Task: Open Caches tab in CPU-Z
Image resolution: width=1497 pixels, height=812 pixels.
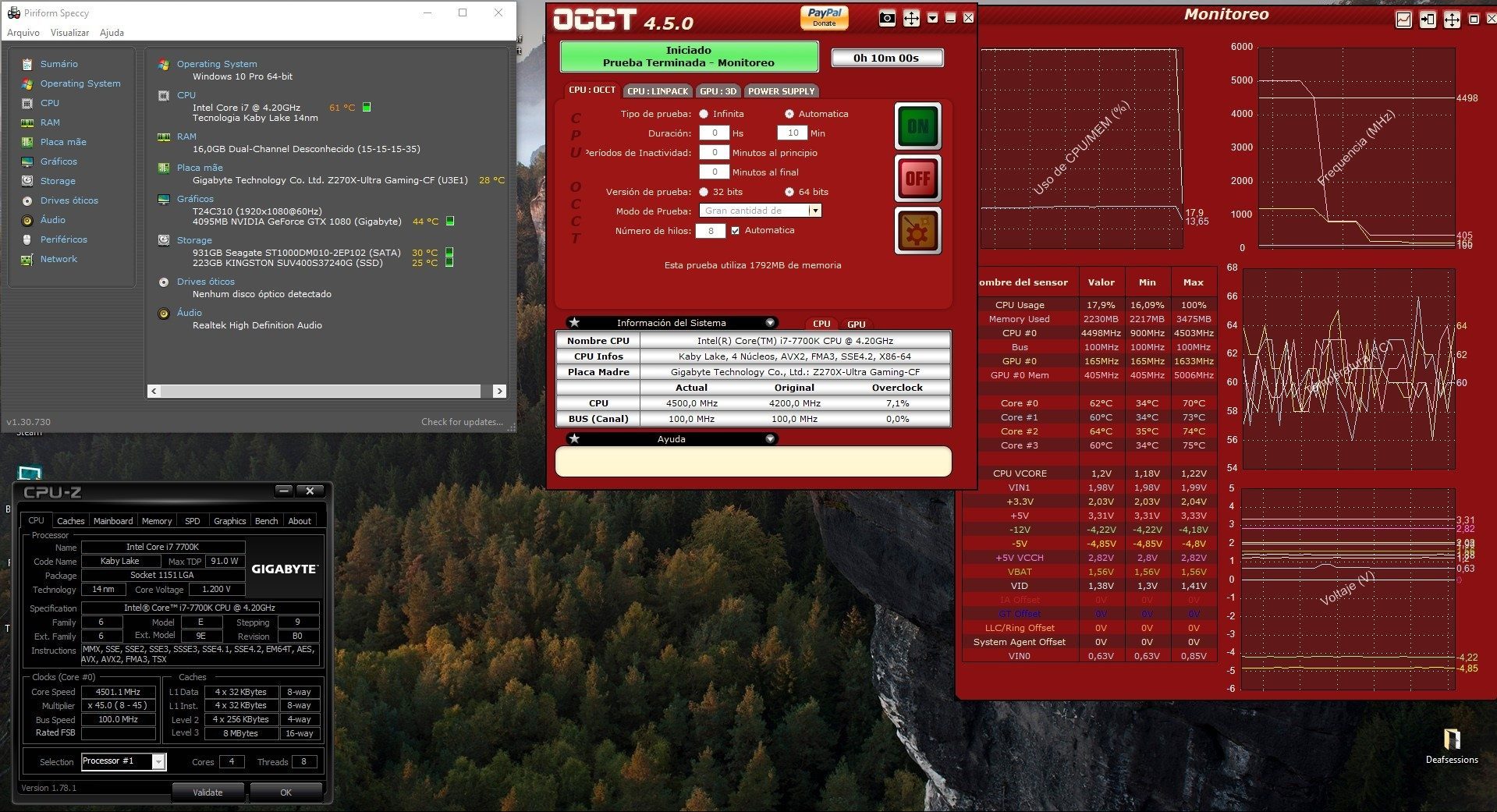Action: click(70, 521)
